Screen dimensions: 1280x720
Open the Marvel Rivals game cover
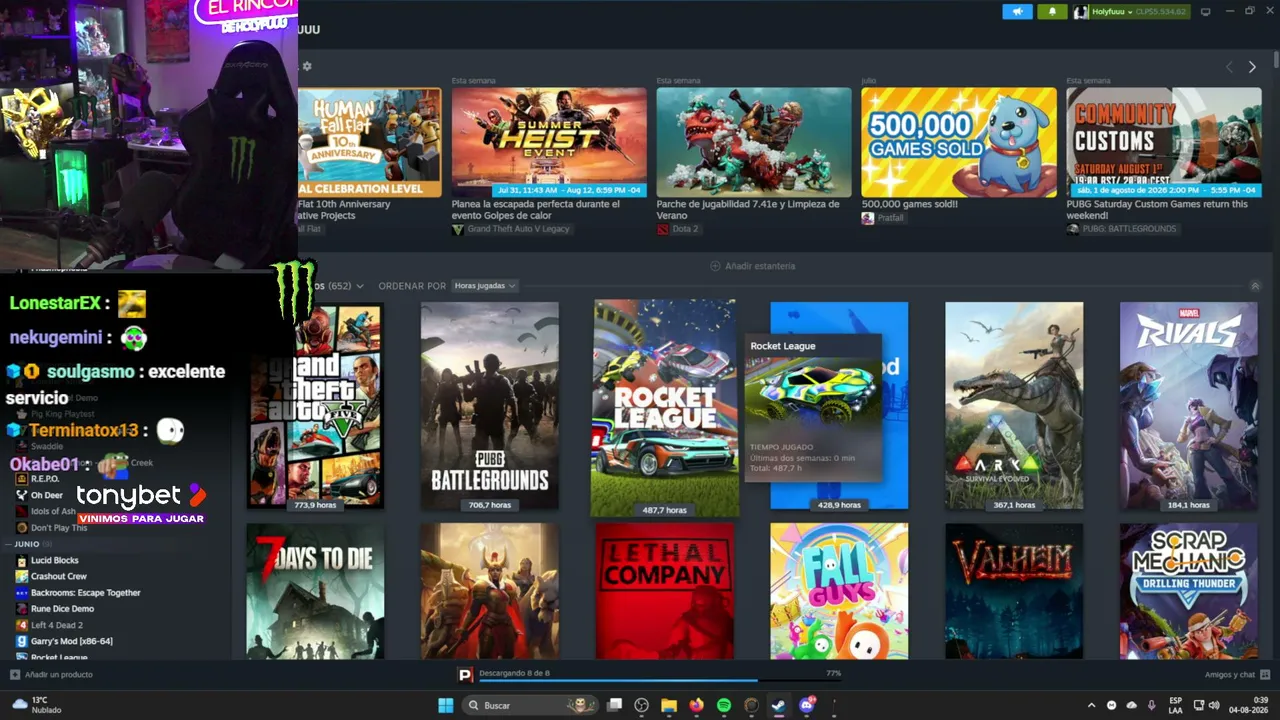[1189, 405]
